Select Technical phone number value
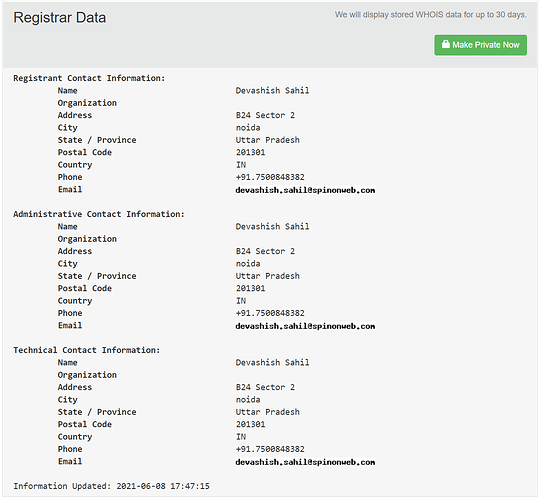Image resolution: width=543 pixels, height=500 pixels. pos(270,449)
